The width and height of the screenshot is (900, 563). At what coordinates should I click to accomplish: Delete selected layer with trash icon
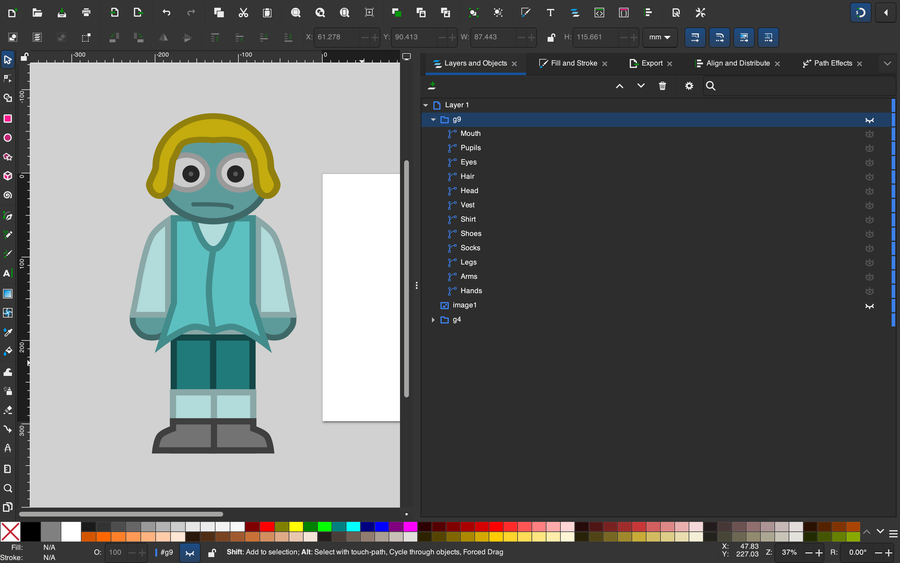[662, 86]
